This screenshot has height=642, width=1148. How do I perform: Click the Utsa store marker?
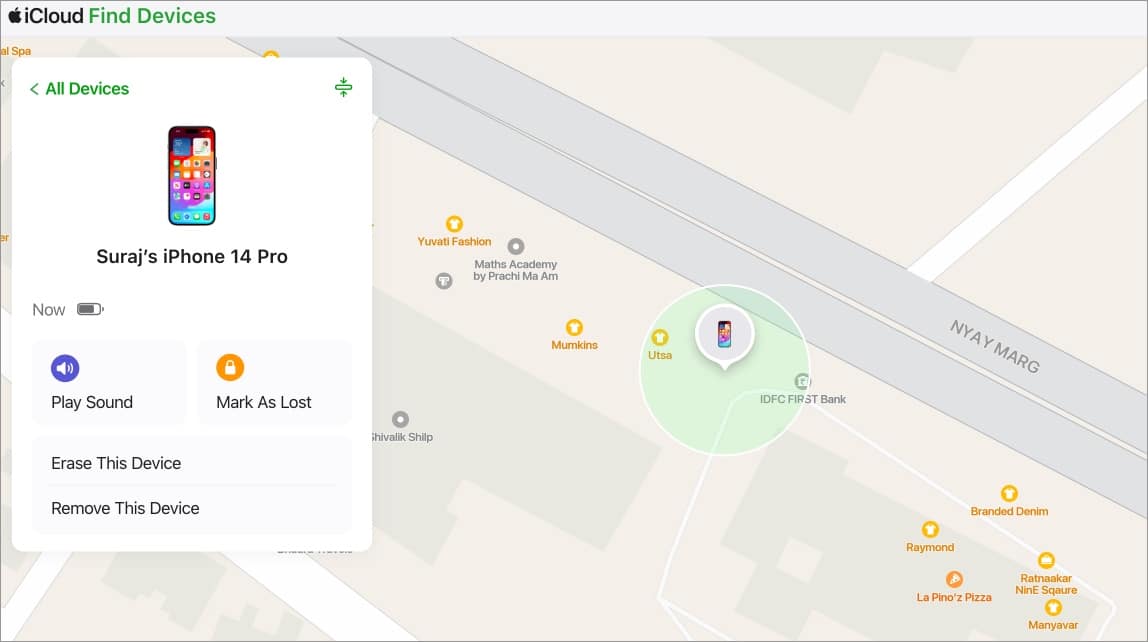(660, 337)
